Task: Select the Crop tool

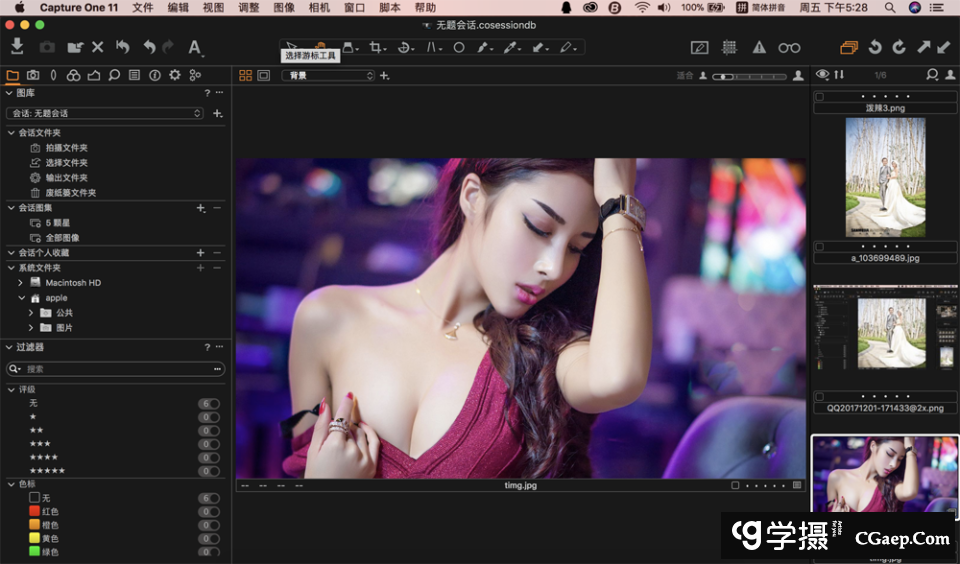Action: 376,47
